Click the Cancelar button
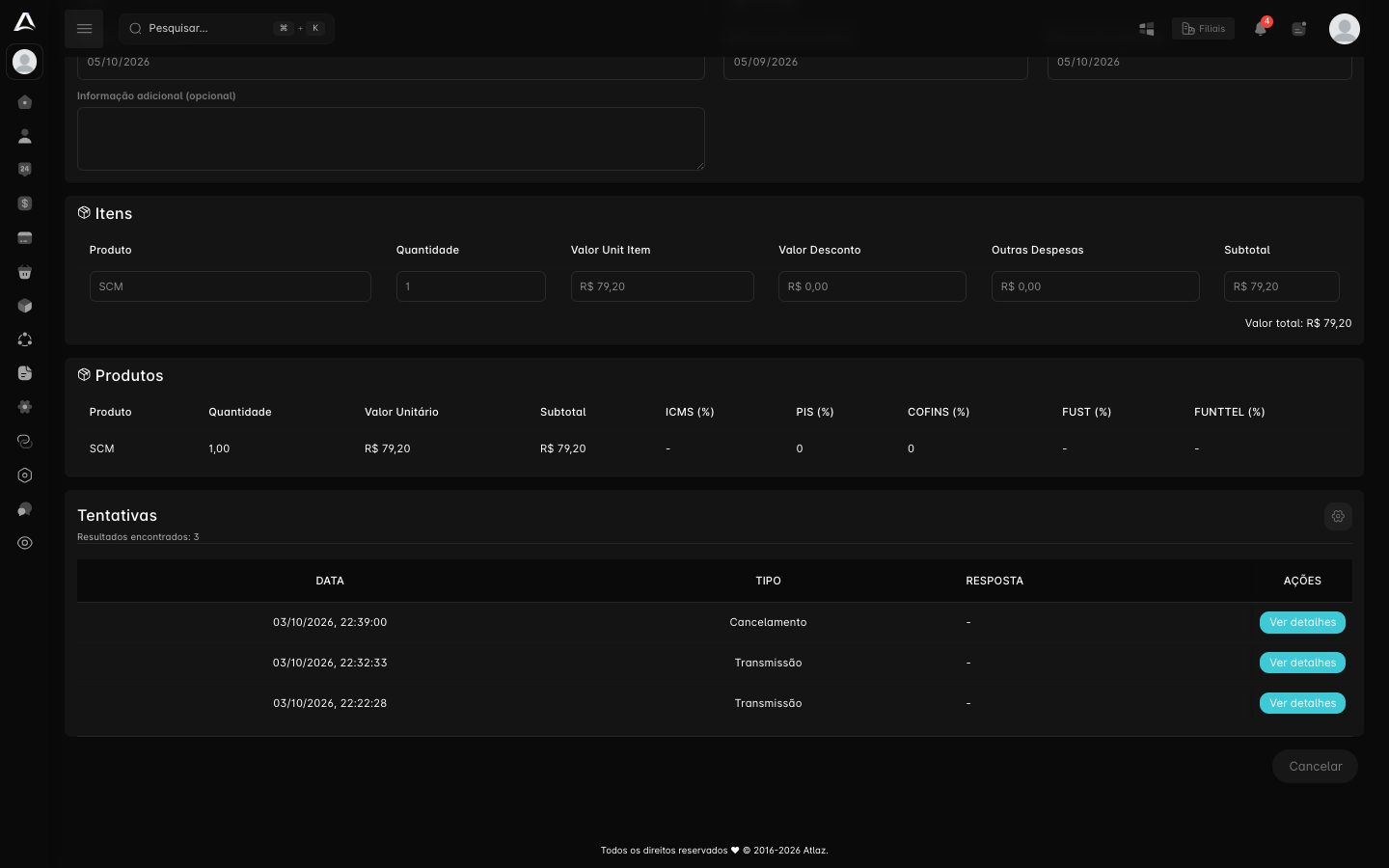This screenshot has width=1389, height=868. click(1315, 767)
